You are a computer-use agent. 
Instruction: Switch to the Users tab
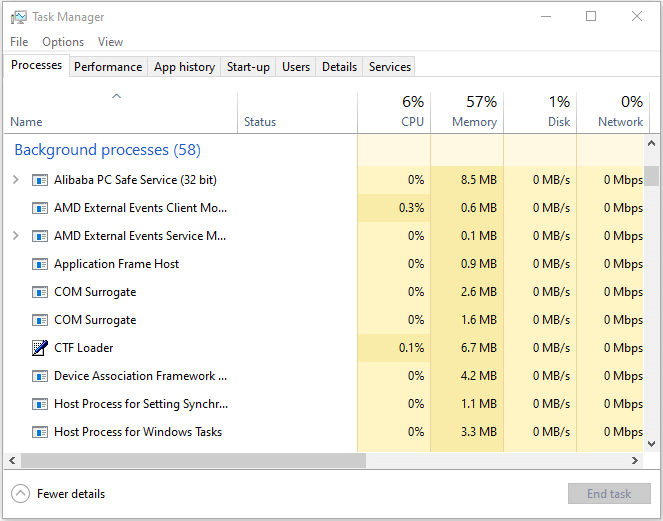[x=296, y=67]
